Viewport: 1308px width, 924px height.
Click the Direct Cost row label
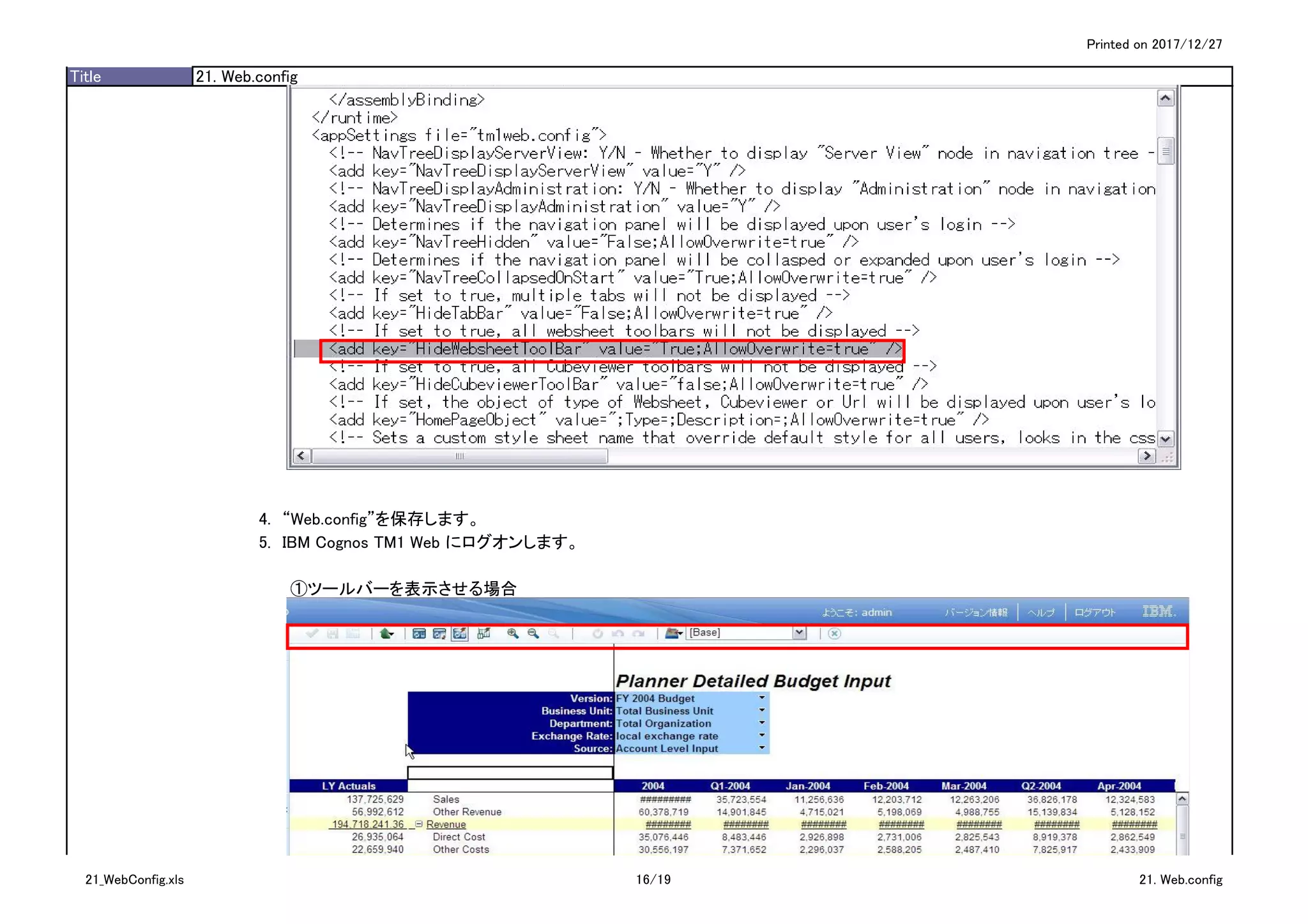[x=459, y=837]
